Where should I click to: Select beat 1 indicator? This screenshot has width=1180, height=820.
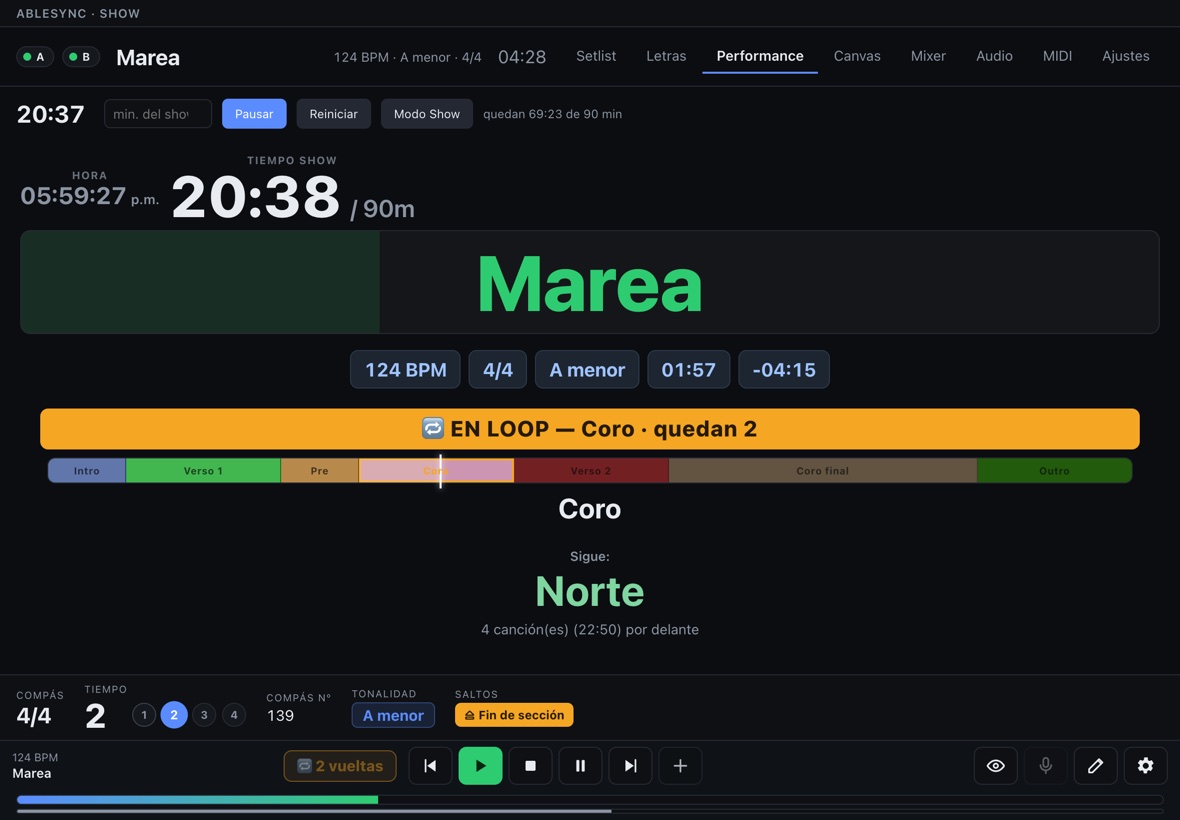click(144, 715)
